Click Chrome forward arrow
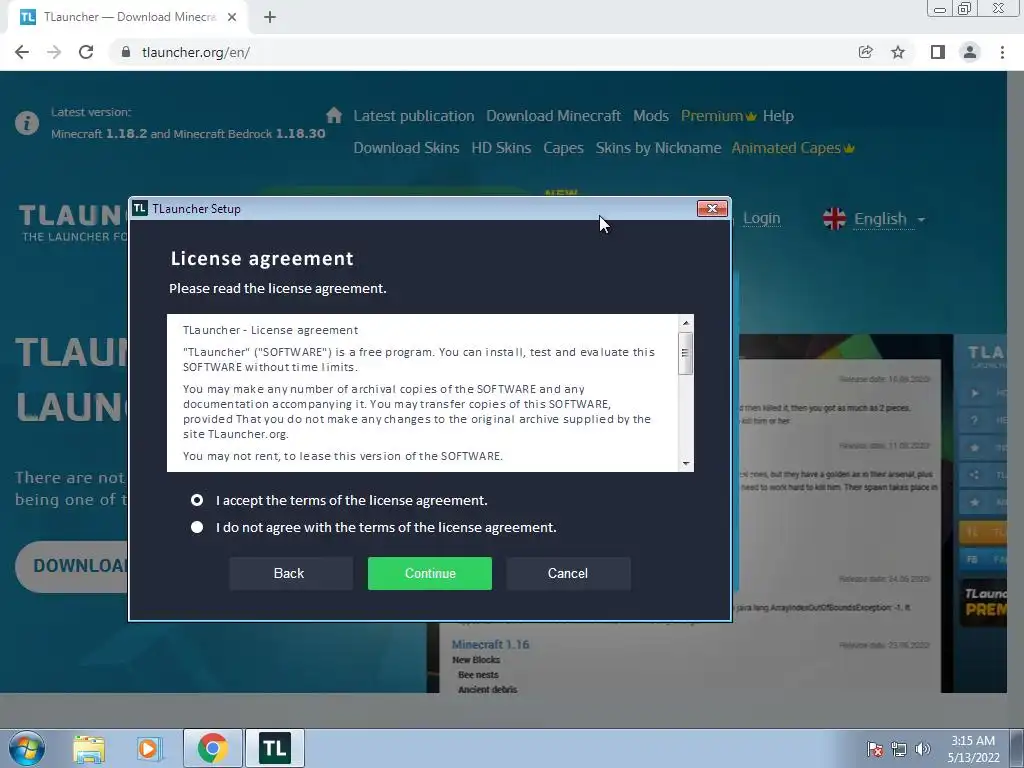 point(54,52)
